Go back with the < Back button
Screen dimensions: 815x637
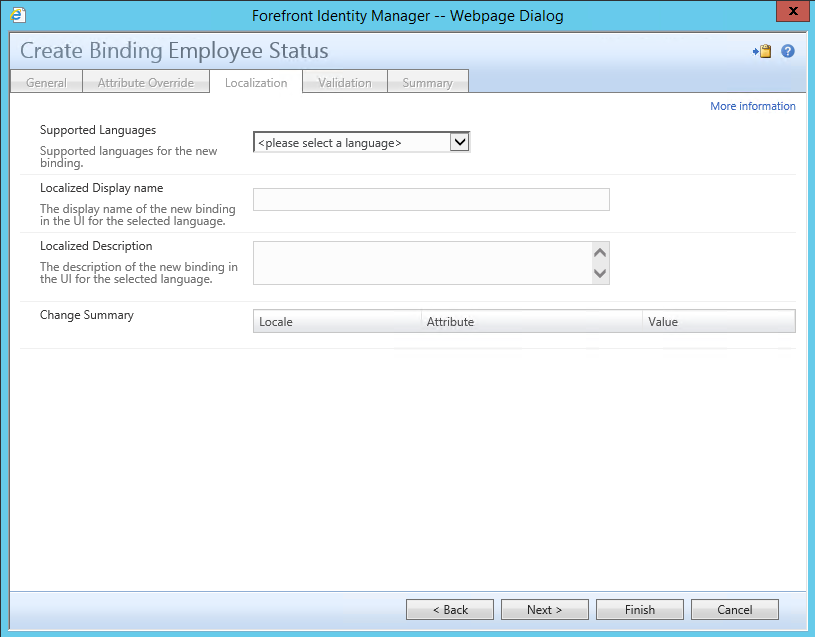point(450,609)
